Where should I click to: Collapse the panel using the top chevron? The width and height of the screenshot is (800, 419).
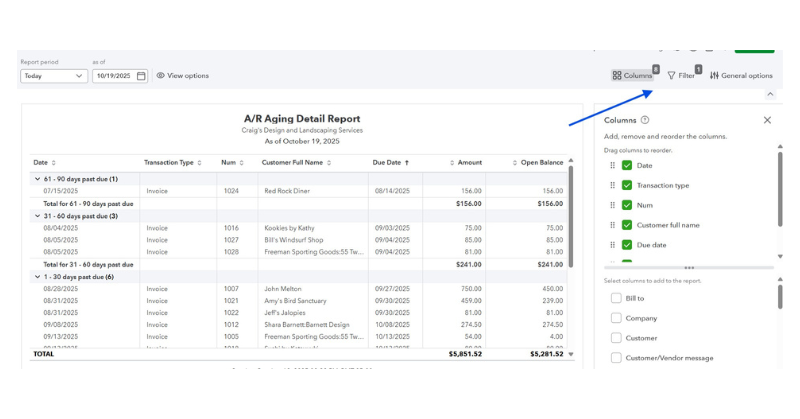(x=769, y=94)
